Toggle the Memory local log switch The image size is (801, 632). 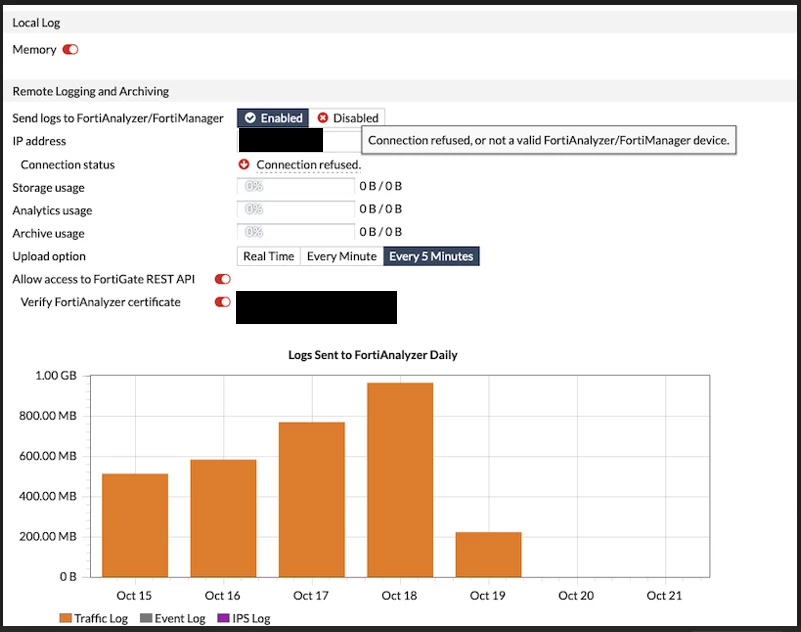click(70, 50)
